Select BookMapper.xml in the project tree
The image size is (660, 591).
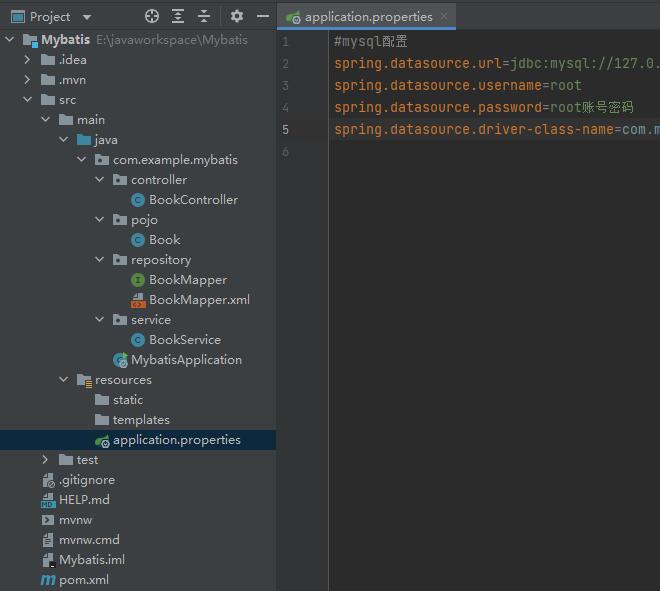pyautogui.click(x=199, y=300)
